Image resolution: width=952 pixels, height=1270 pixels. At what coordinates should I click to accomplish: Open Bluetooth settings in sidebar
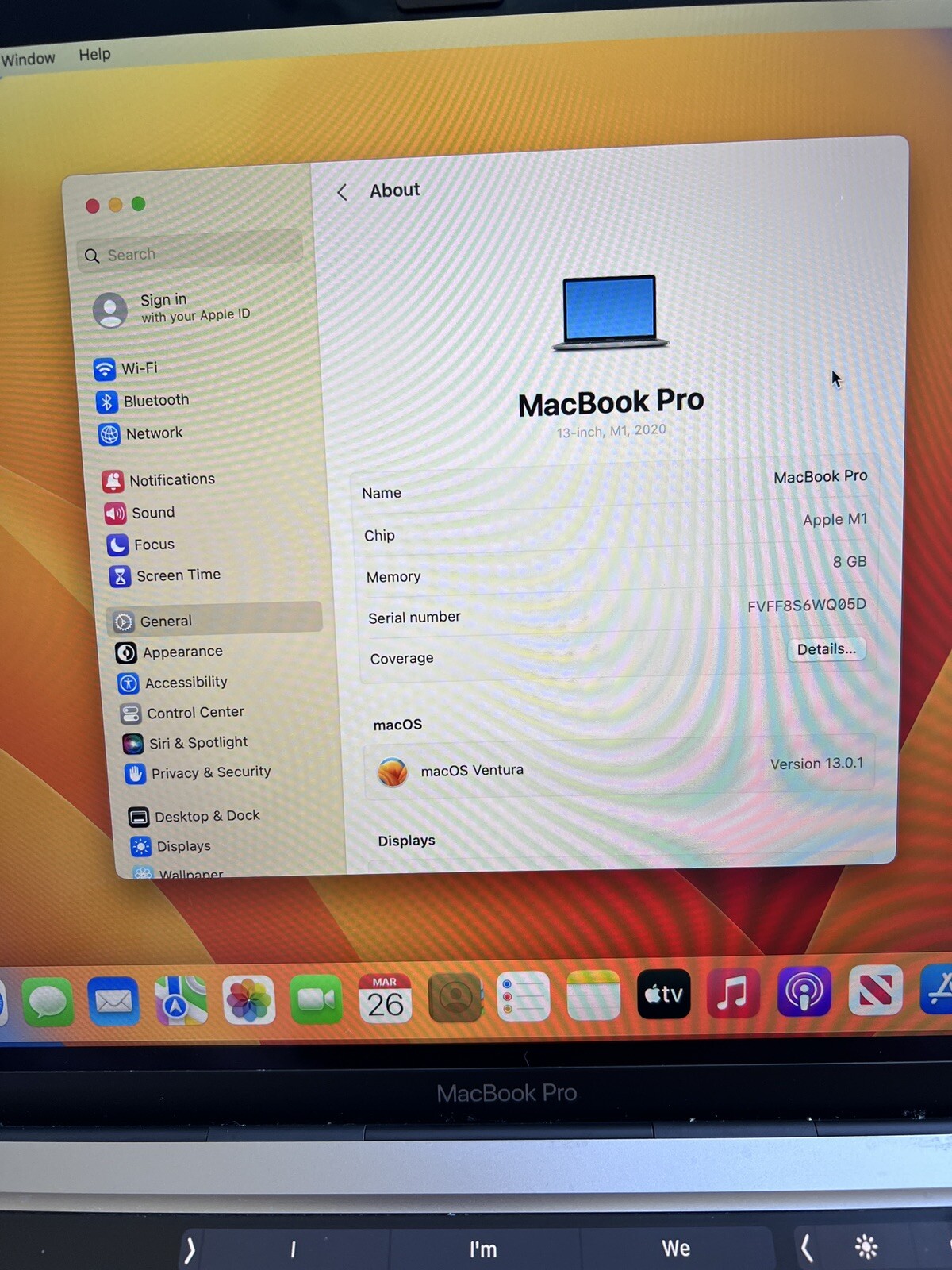click(x=143, y=401)
